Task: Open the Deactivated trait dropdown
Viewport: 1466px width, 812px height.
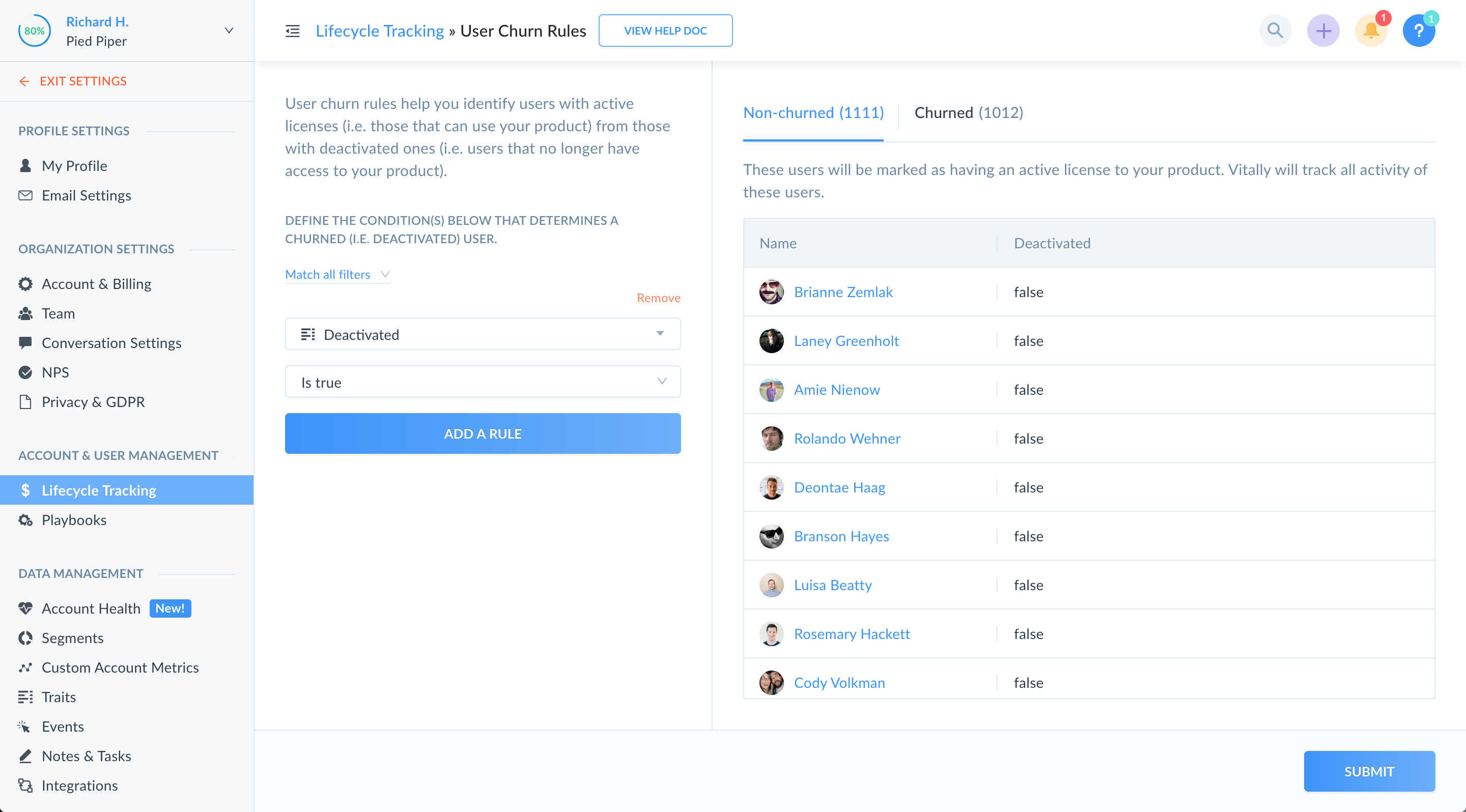Action: click(482, 334)
